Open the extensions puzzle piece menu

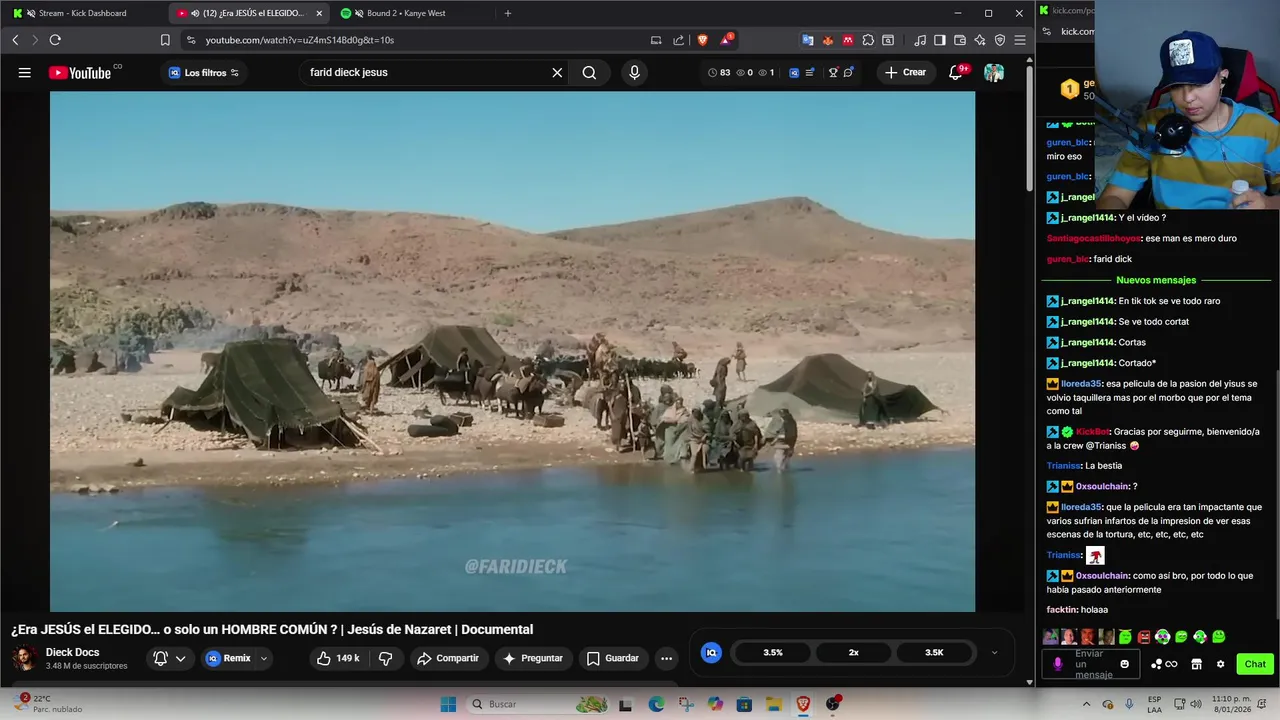tap(868, 40)
